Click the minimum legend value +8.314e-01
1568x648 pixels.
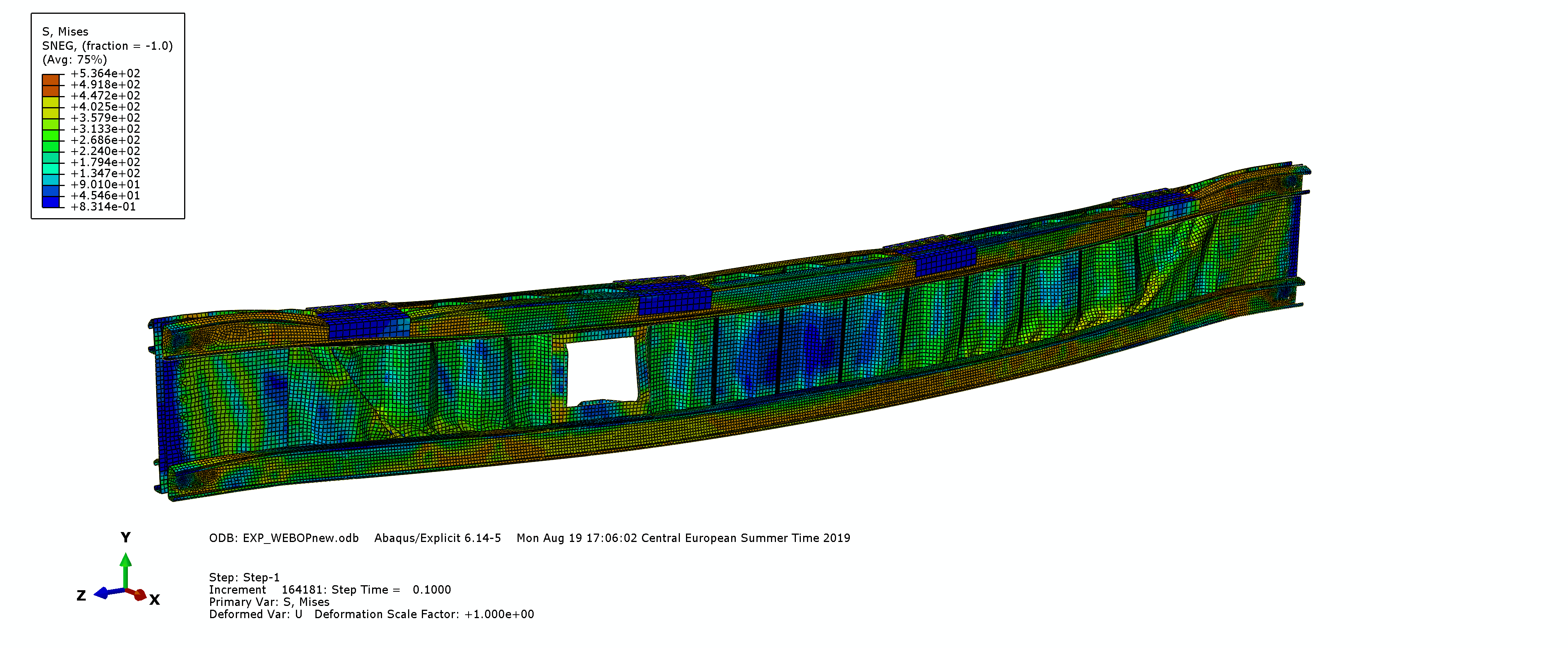pyautogui.click(x=103, y=207)
